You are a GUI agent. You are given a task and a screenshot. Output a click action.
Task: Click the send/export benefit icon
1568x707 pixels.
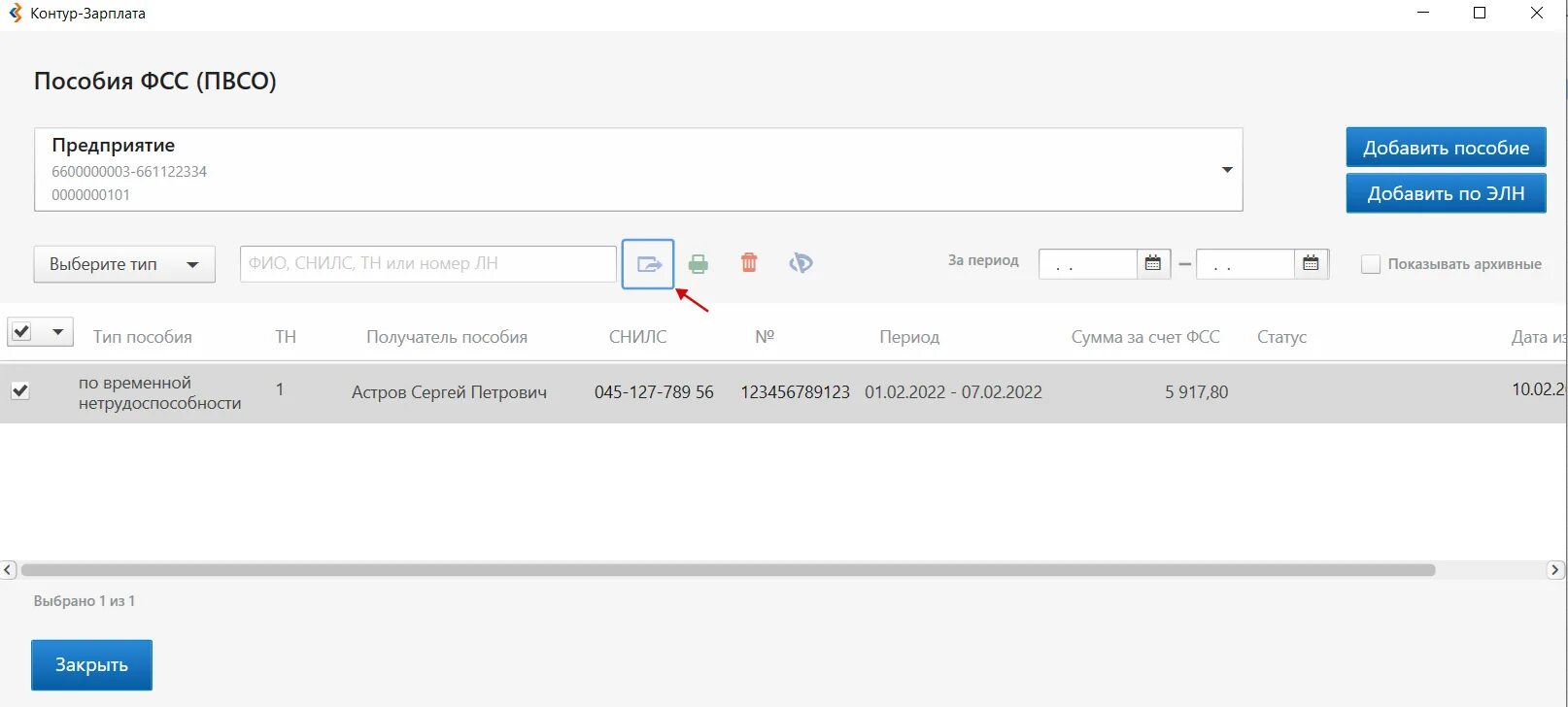pos(648,264)
